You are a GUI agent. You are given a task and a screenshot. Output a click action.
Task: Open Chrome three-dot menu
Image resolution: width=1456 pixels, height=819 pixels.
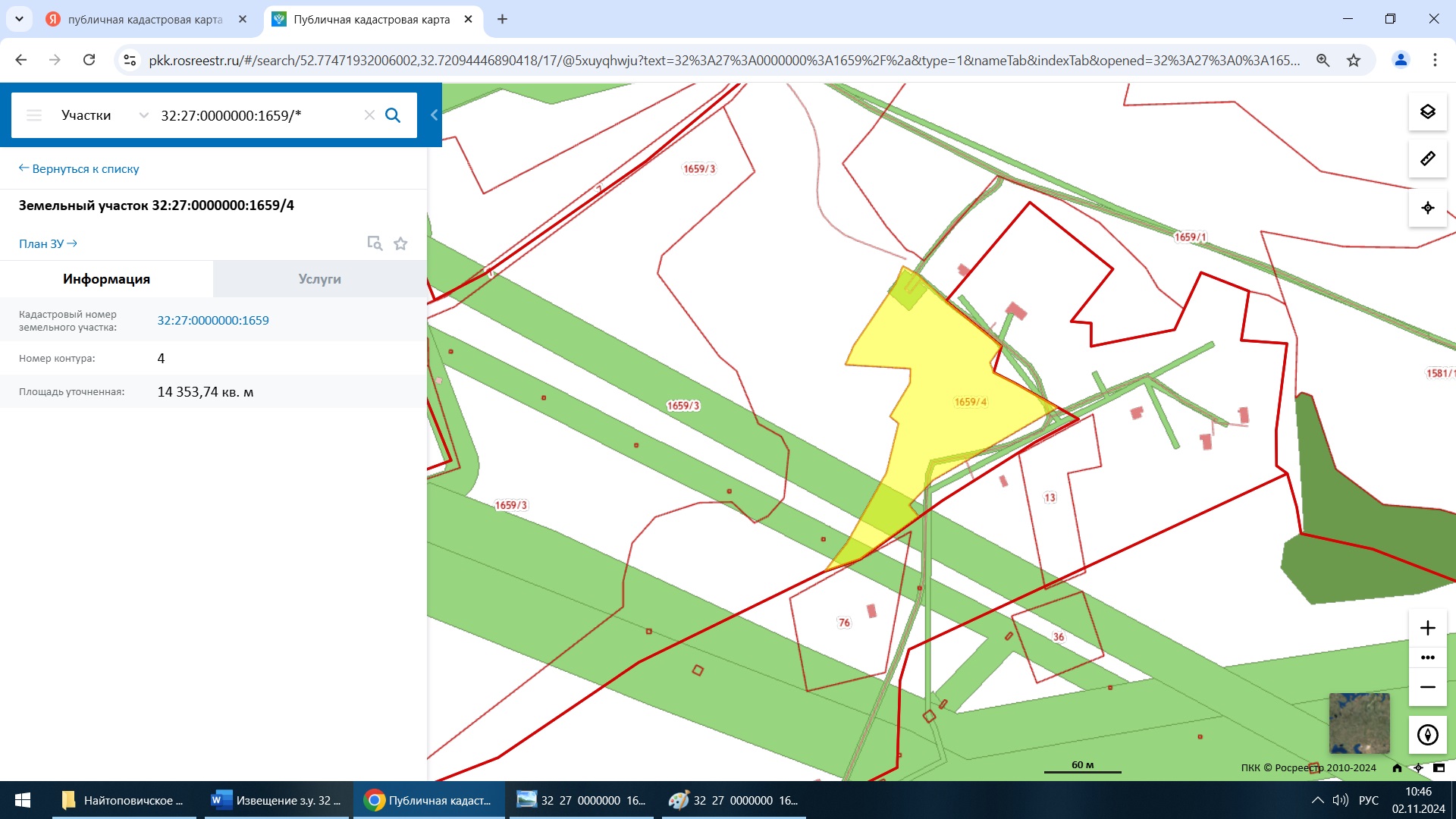coord(1435,60)
